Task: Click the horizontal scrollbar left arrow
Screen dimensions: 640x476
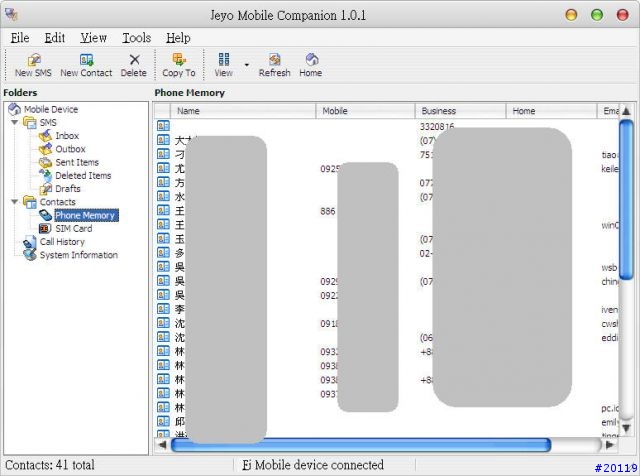Action: (162, 445)
